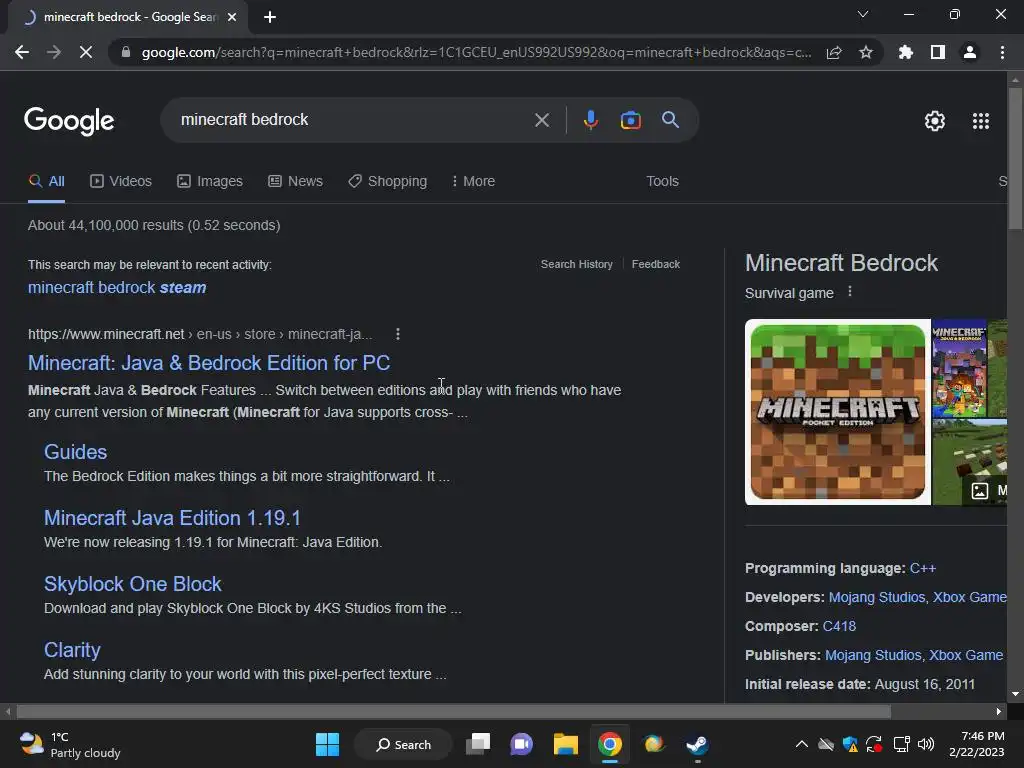Viewport: 1024px width, 768px height.
Task: Open the Google homepage logo
Action: (x=69, y=121)
